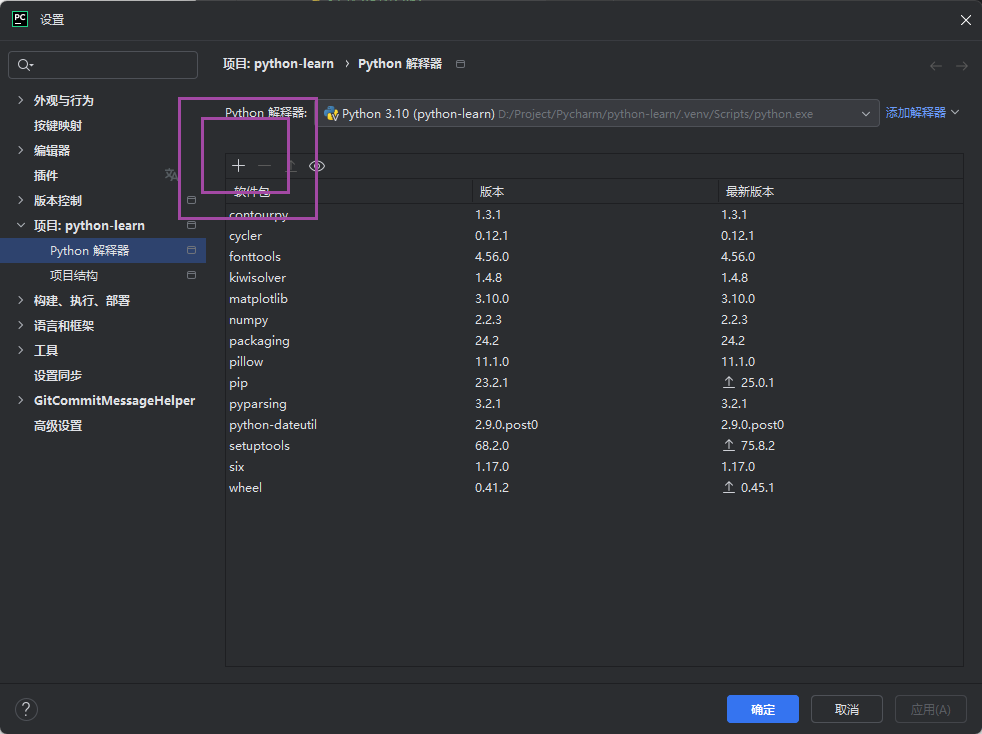982x734 pixels.
Task: Select the python-dateutil package row
Action: (x=594, y=425)
